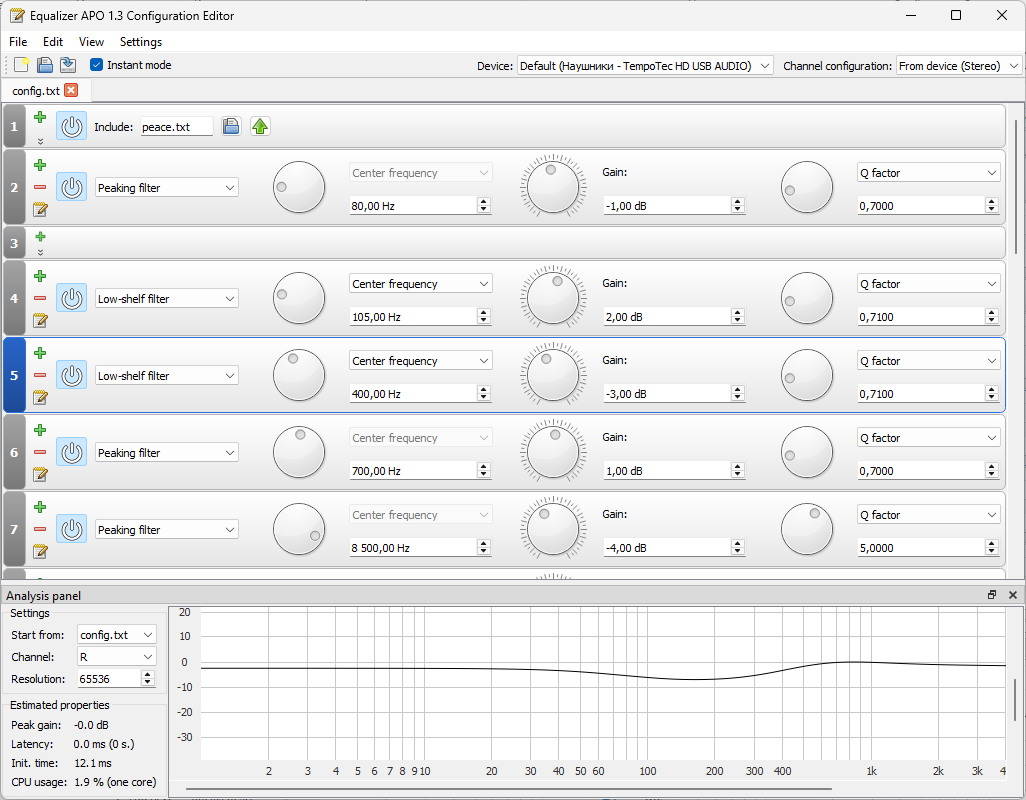The height and width of the screenshot is (800, 1026).
Task: Open Channel configuration dropdown
Action: tap(958, 66)
